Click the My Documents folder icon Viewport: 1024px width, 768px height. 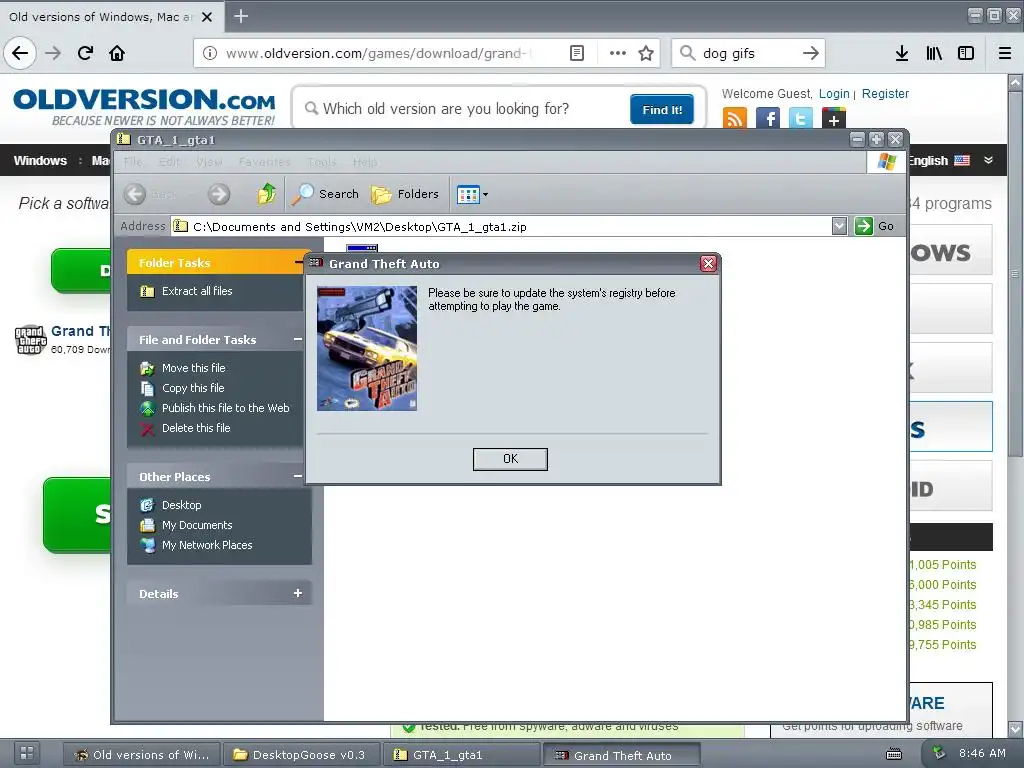tap(148, 525)
